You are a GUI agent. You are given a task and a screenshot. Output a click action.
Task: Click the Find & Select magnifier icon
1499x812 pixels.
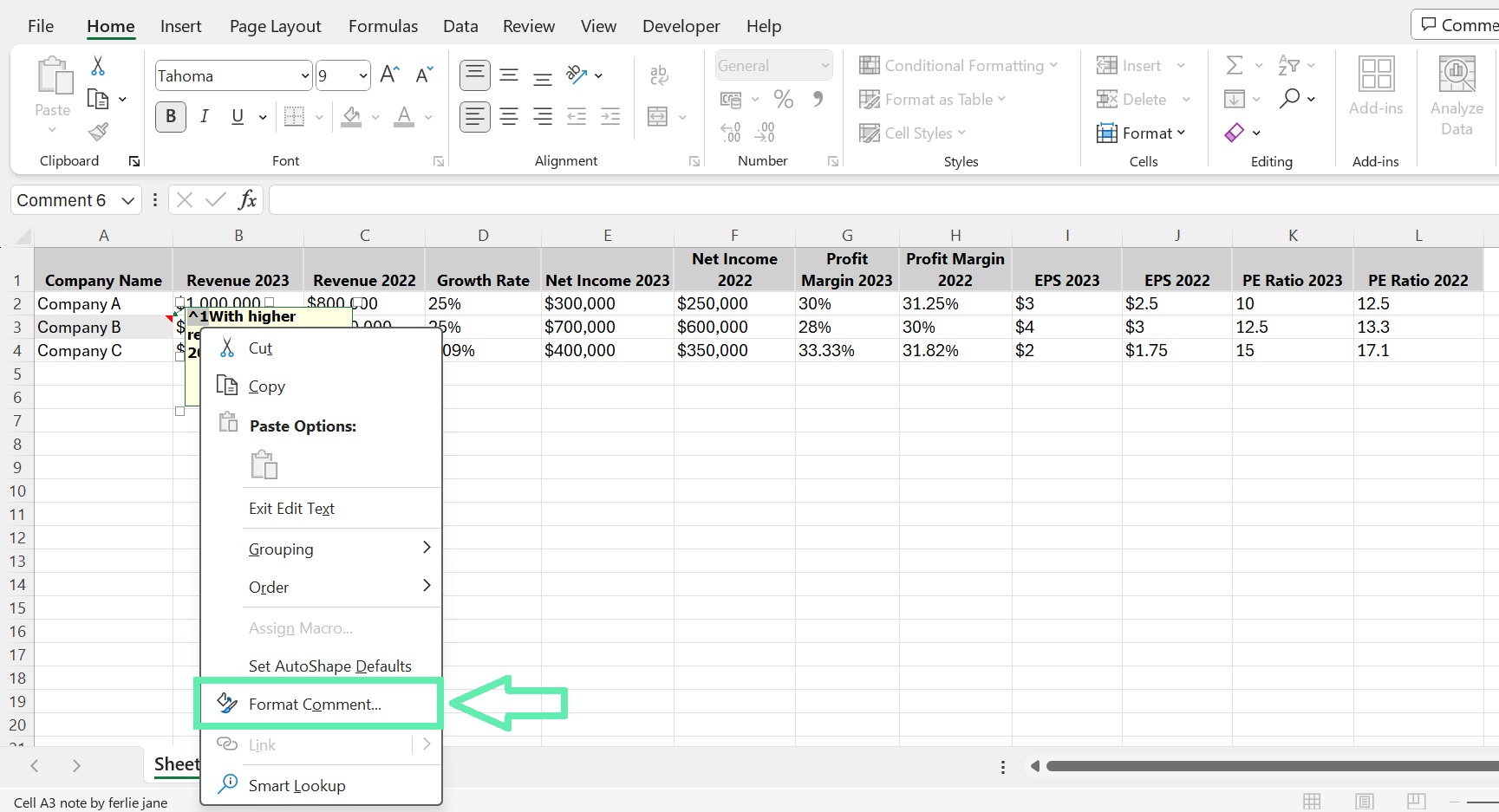click(x=1290, y=99)
